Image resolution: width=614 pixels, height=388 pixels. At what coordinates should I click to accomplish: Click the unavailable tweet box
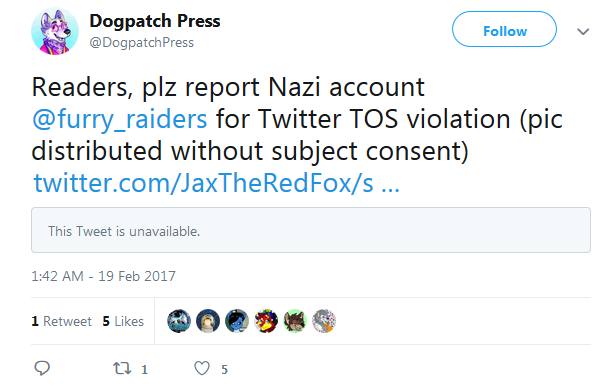coord(311,230)
